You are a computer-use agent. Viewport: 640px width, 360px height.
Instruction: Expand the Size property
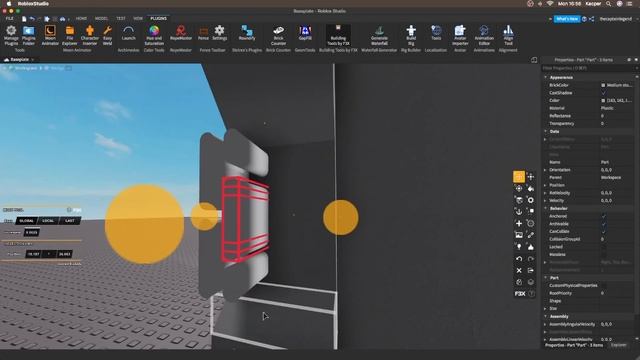click(x=546, y=309)
